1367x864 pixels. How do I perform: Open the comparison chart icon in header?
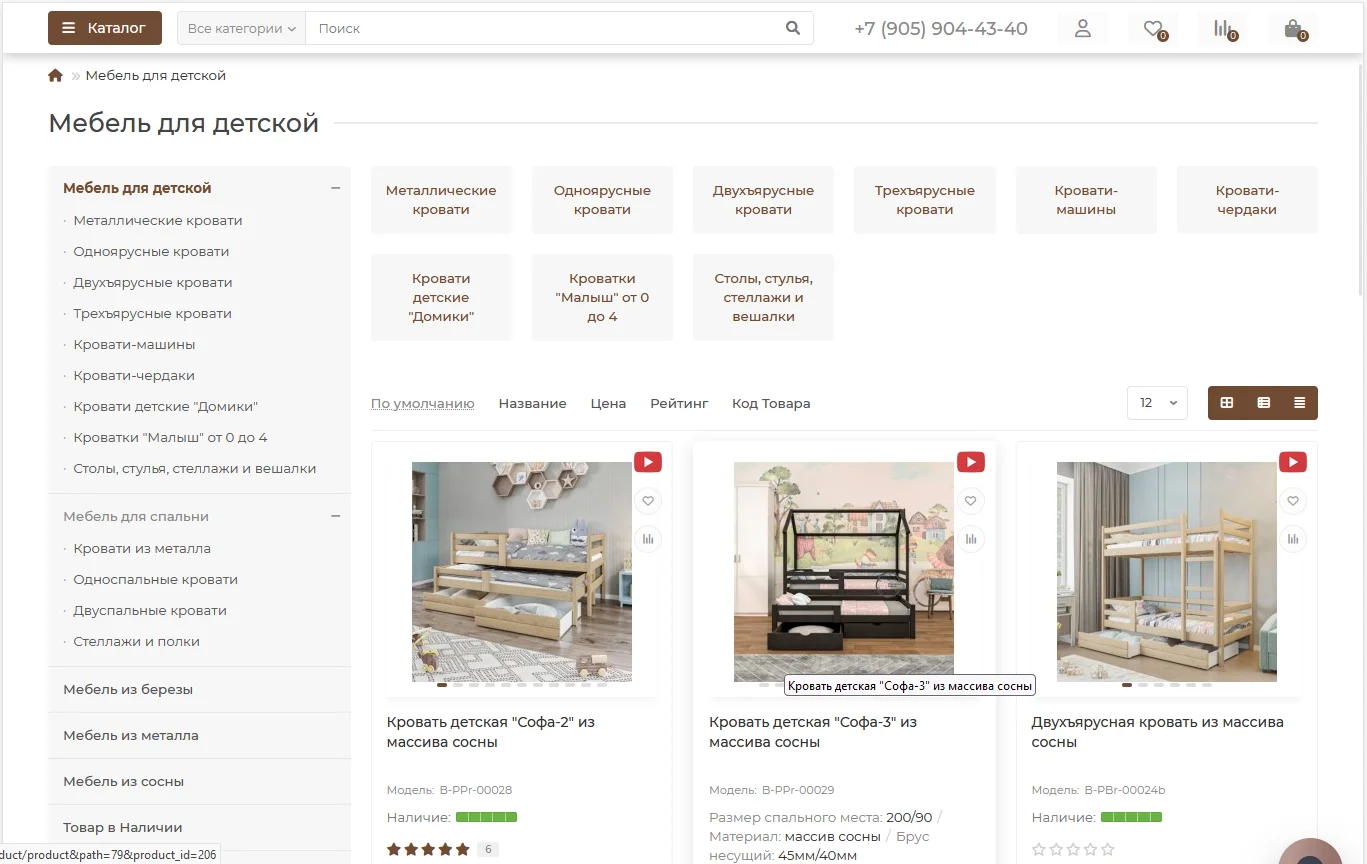point(1222,29)
